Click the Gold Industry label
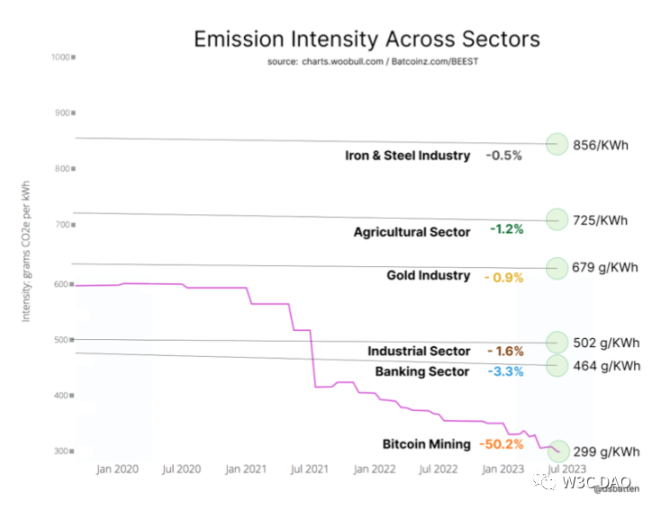 click(428, 275)
